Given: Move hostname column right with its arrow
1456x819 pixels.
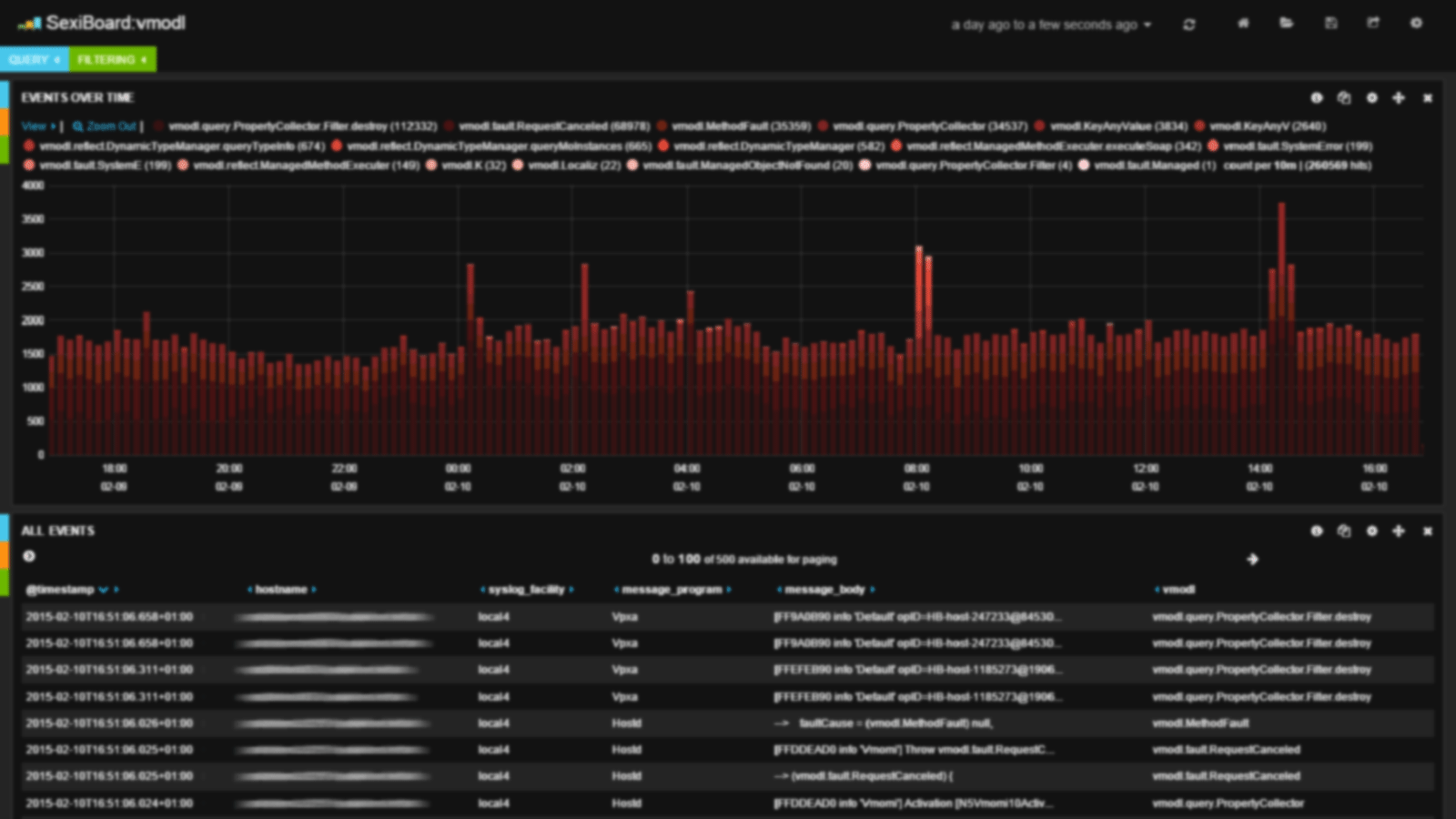Looking at the screenshot, I should [314, 590].
